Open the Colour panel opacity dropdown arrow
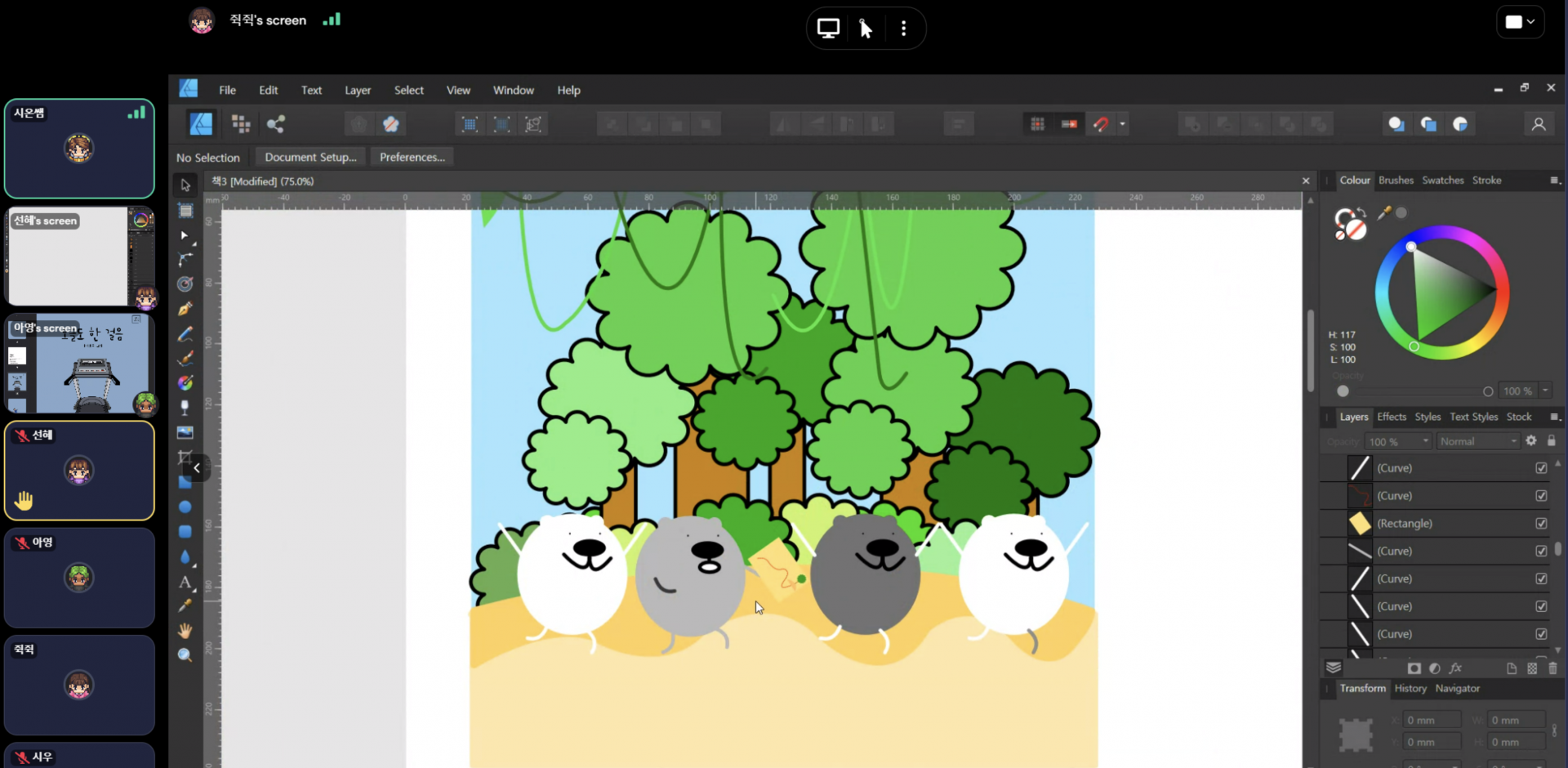The image size is (1568, 768). (x=1545, y=391)
